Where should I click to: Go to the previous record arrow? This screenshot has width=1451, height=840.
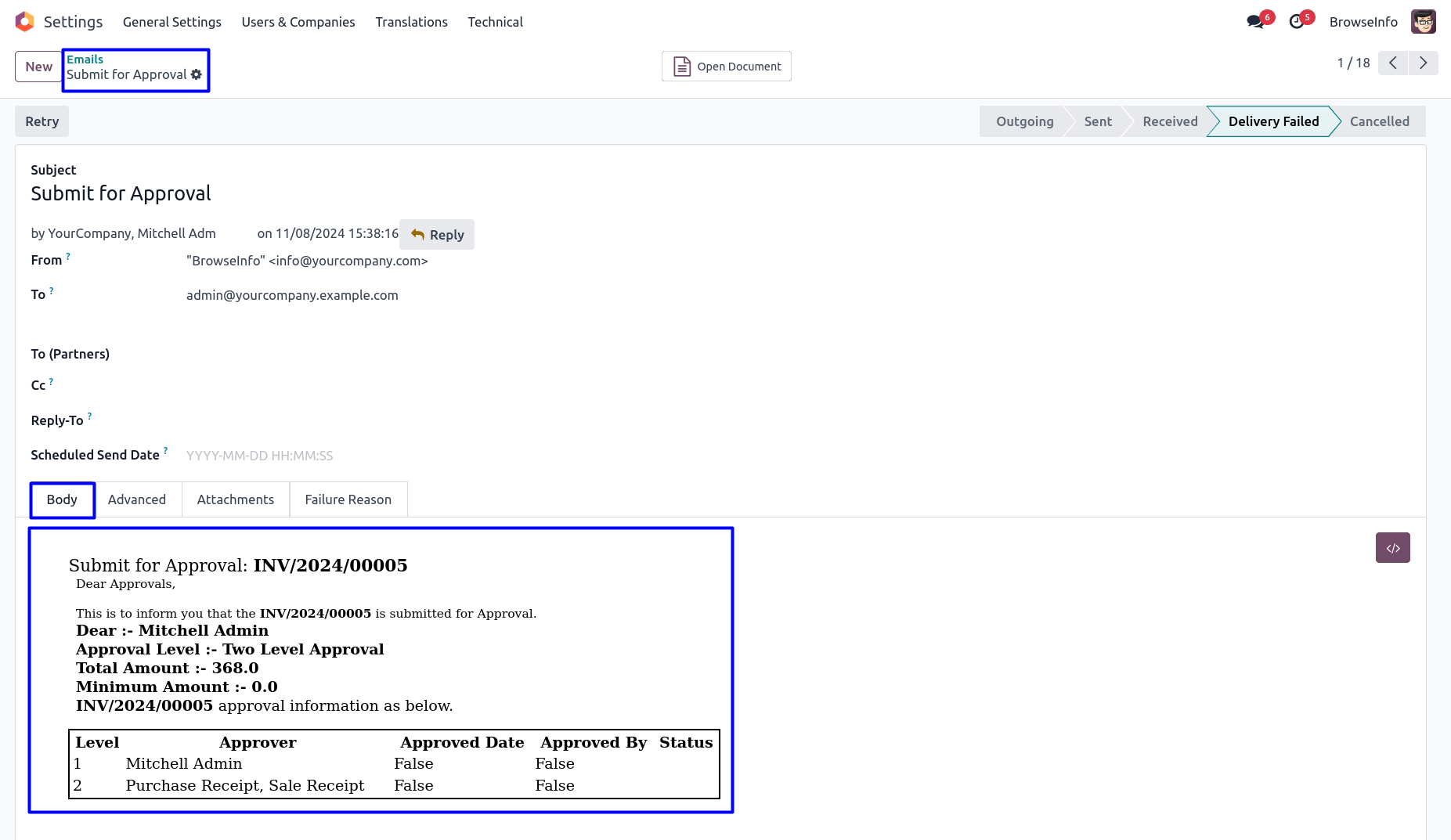pos(1393,63)
